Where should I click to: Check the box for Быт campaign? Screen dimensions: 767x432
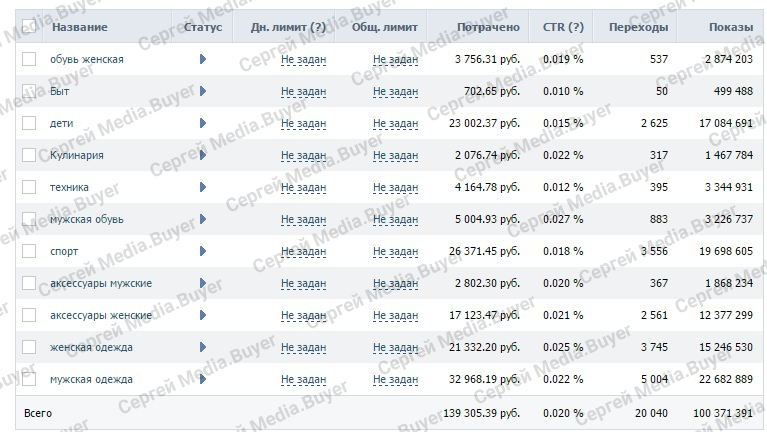click(x=29, y=91)
